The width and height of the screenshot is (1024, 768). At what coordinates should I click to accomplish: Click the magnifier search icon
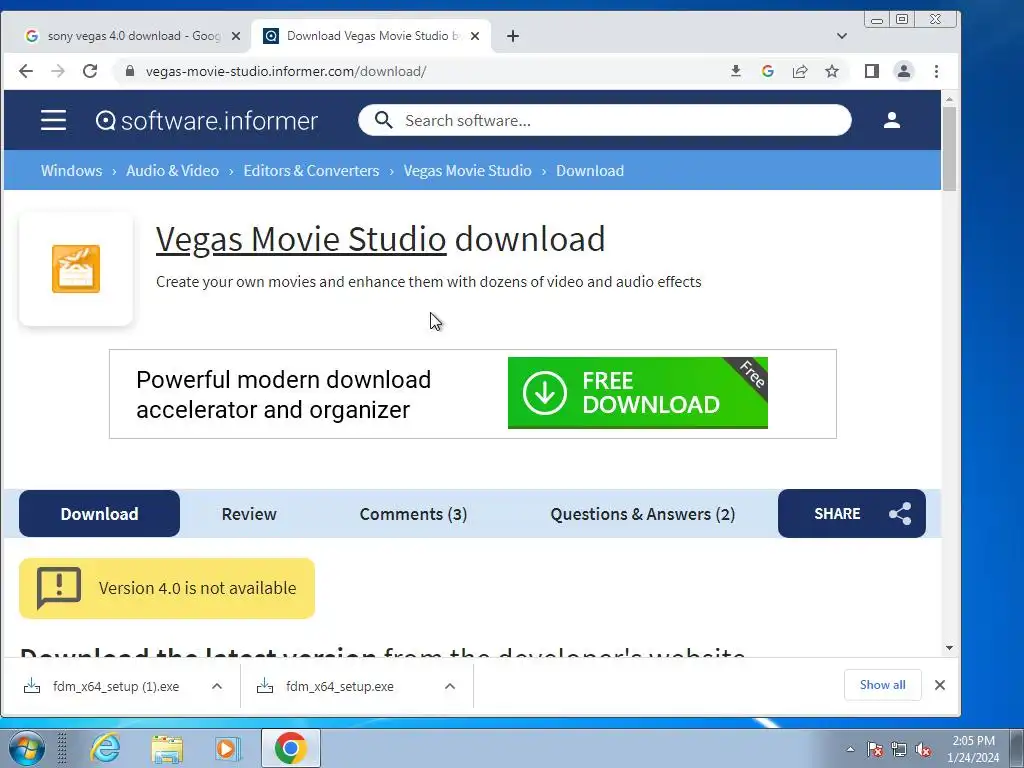[x=383, y=120]
